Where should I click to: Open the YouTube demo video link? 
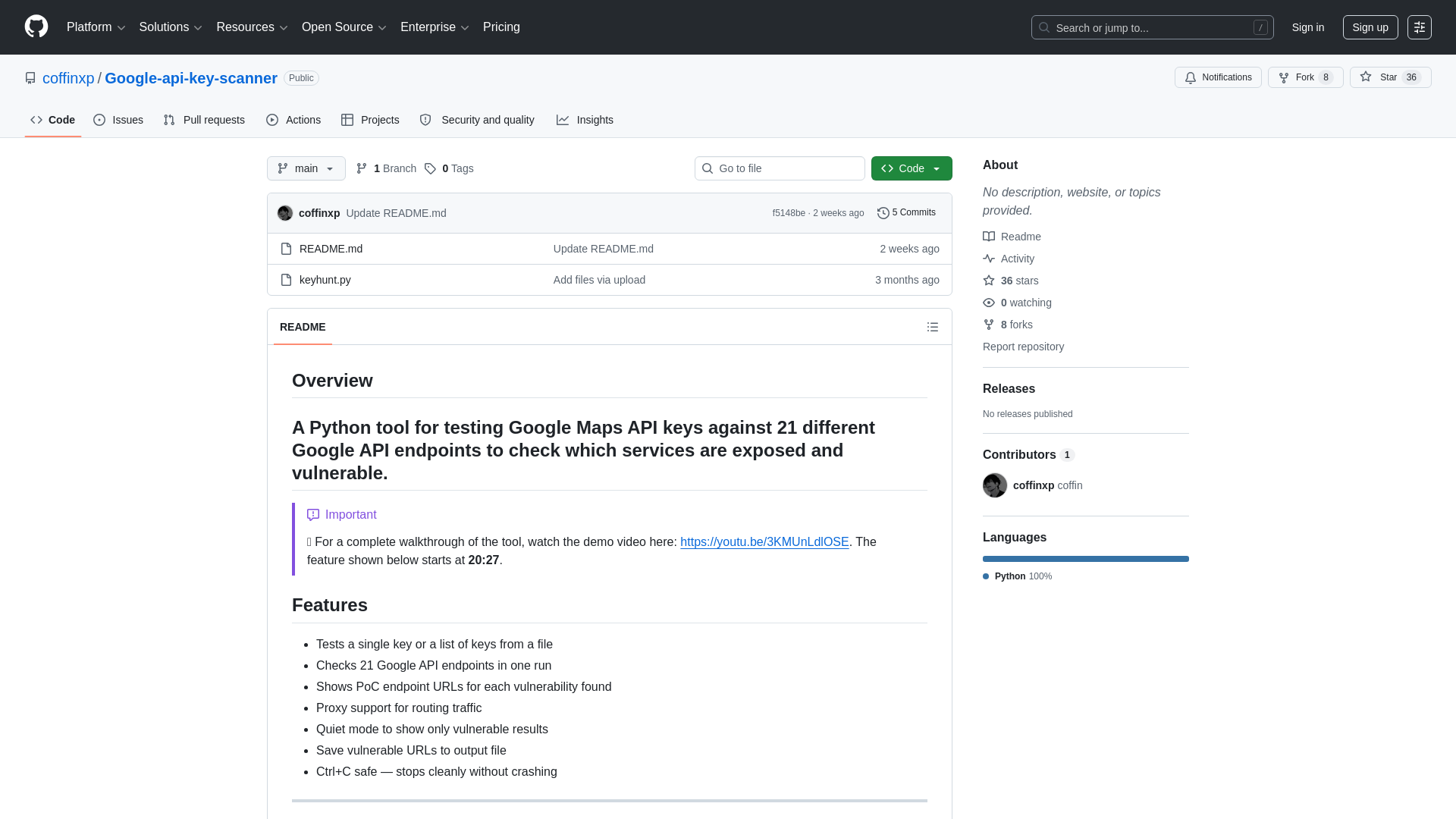tap(764, 542)
